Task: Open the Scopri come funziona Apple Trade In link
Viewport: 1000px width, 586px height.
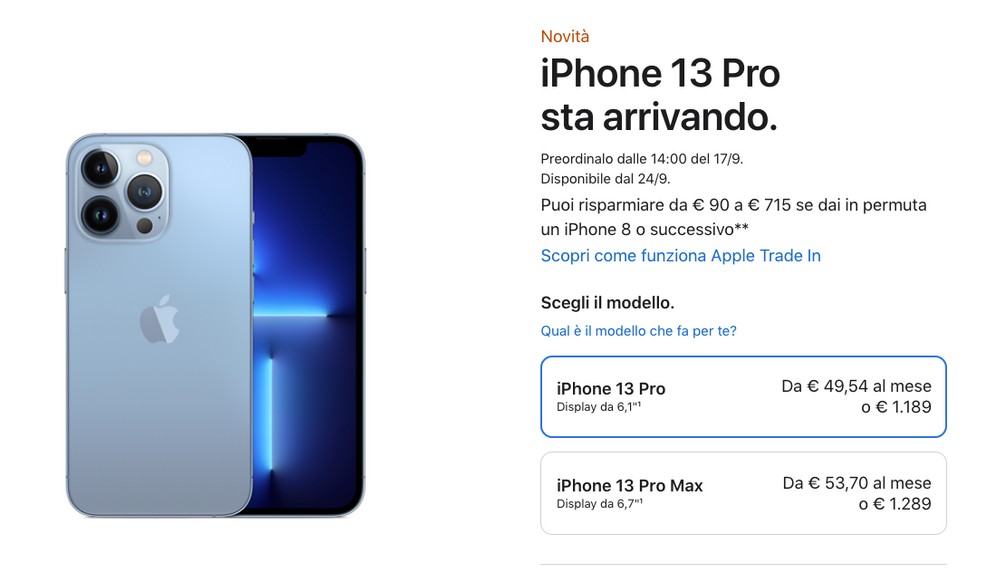Action: (x=680, y=256)
